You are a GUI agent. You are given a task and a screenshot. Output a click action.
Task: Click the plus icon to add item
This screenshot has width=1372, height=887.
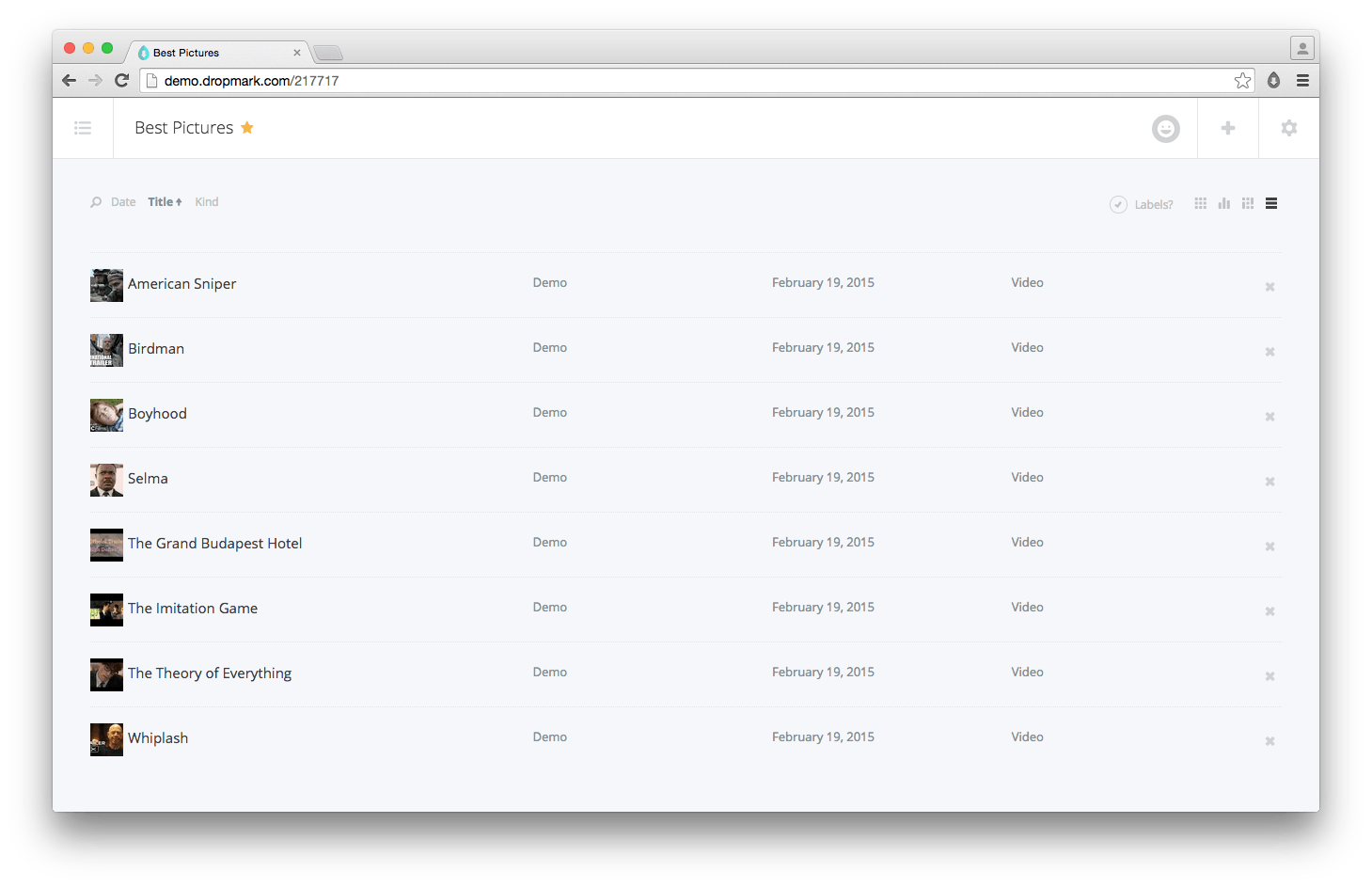tap(1228, 128)
